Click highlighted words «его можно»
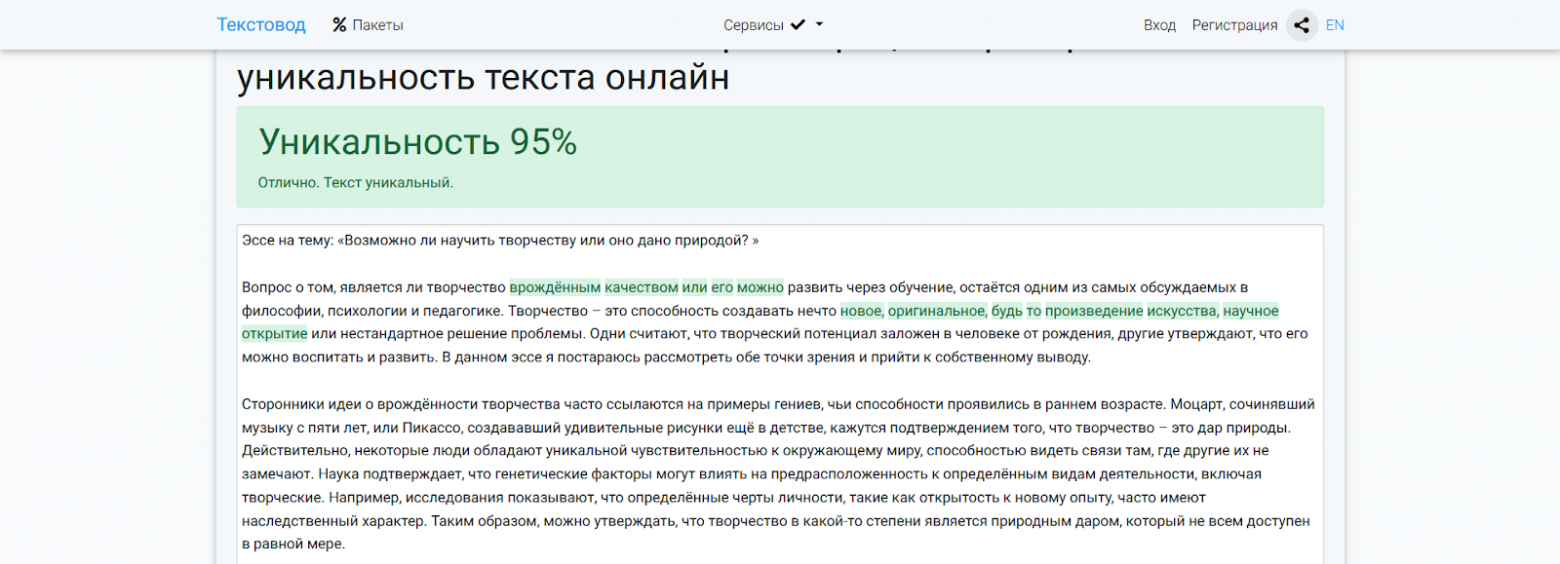Screen dimensions: 1560x564 [x=747, y=287]
